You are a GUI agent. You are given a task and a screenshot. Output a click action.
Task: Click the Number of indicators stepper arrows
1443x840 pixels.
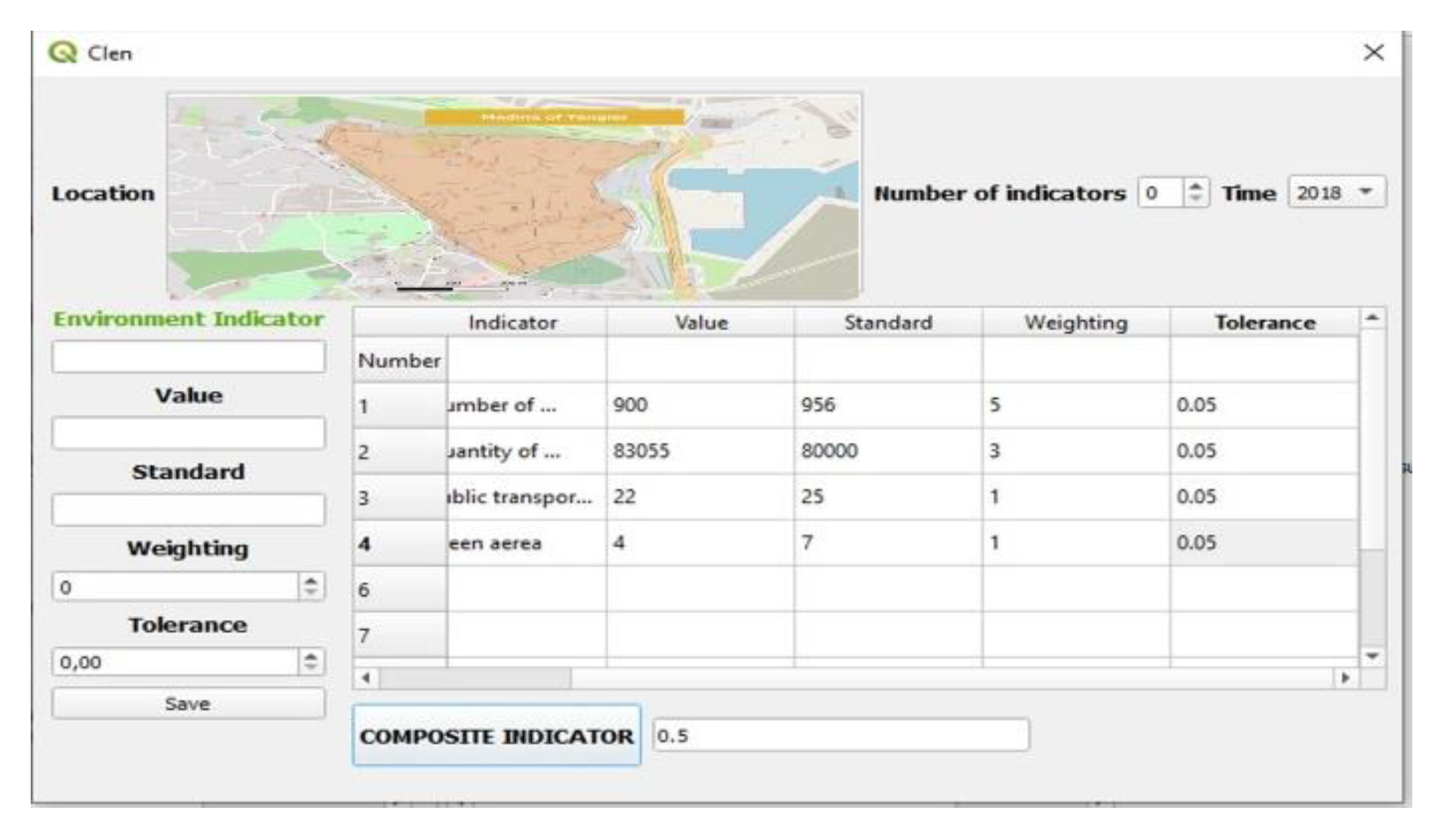pos(1195,193)
